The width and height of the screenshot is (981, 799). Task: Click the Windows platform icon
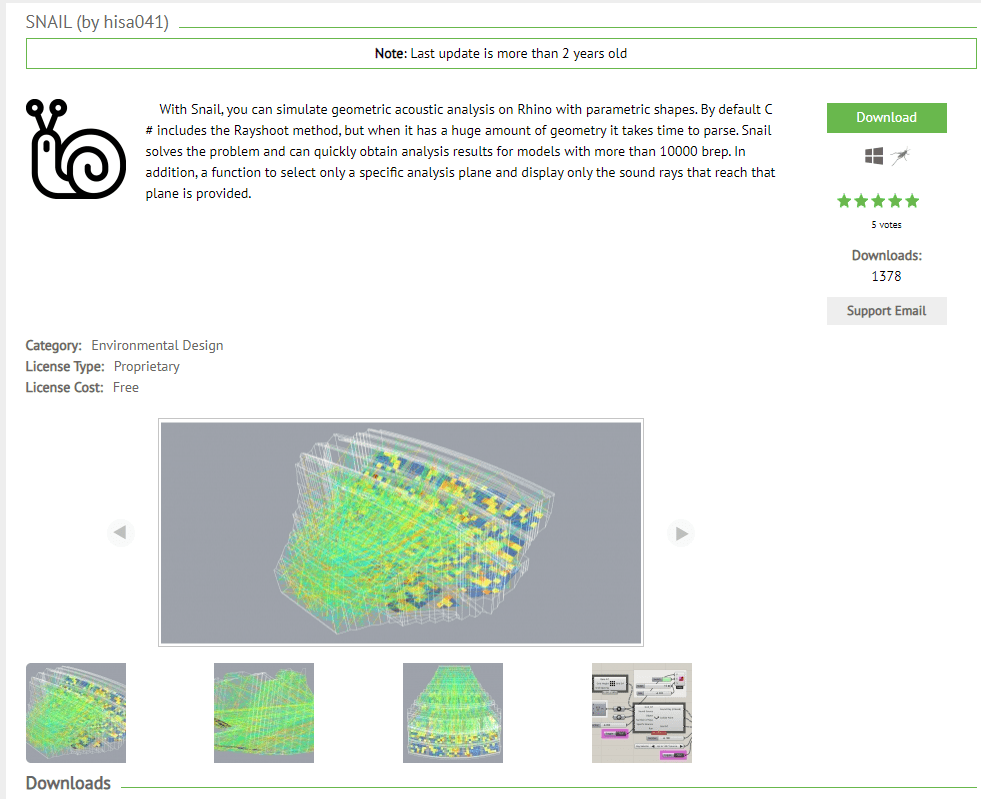pyautogui.click(x=873, y=156)
